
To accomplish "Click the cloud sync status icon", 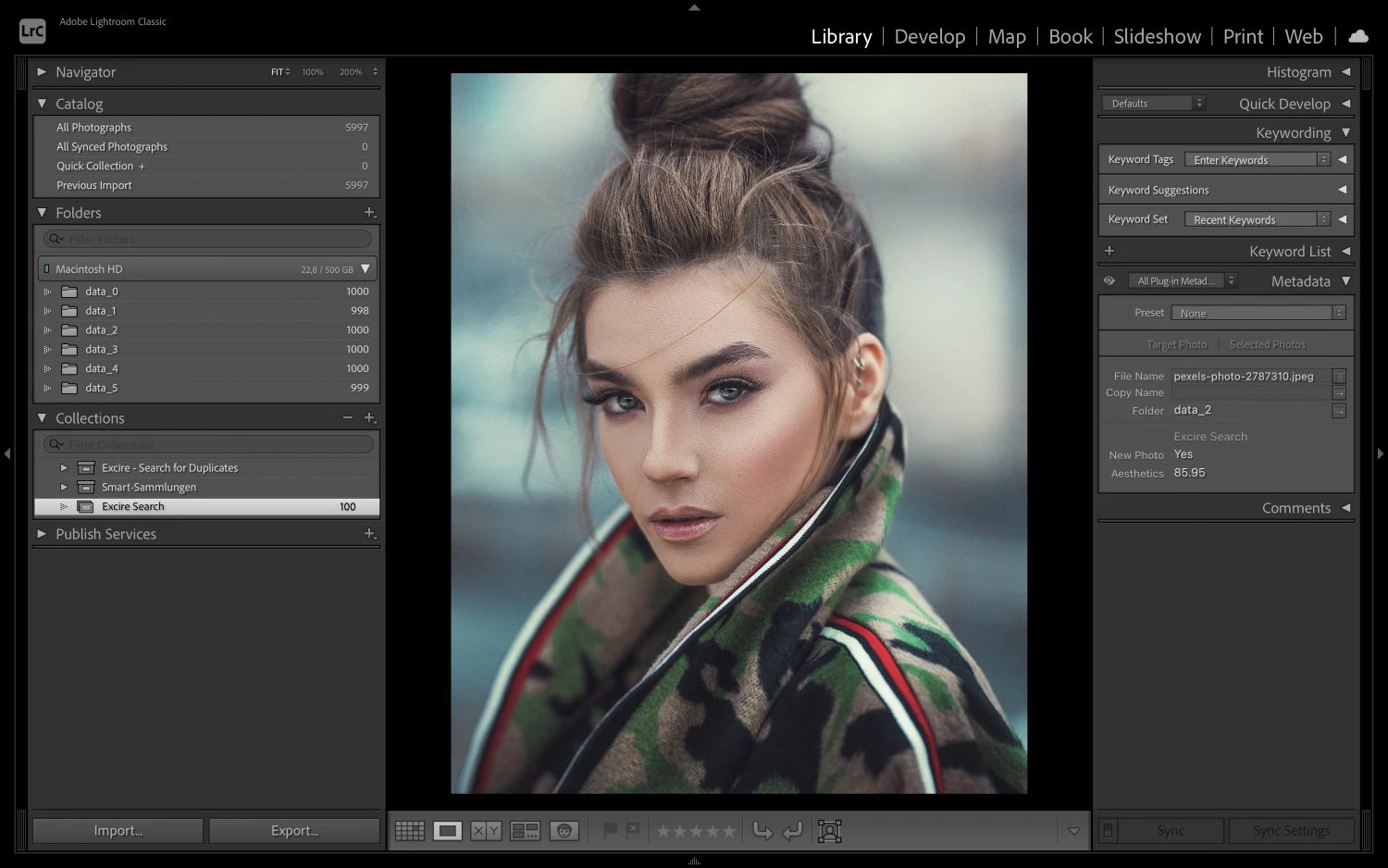I will 1357,36.
